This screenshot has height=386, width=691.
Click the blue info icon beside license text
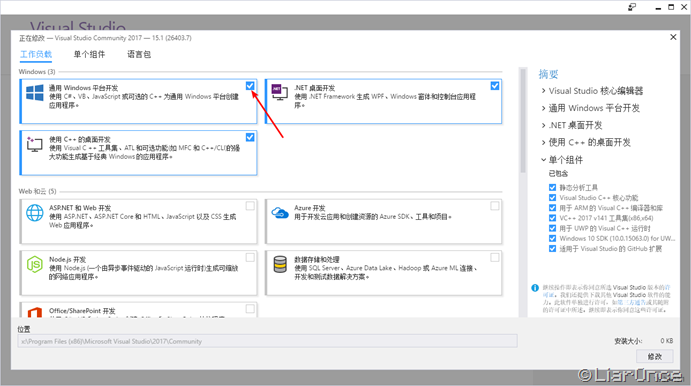pos(535,288)
